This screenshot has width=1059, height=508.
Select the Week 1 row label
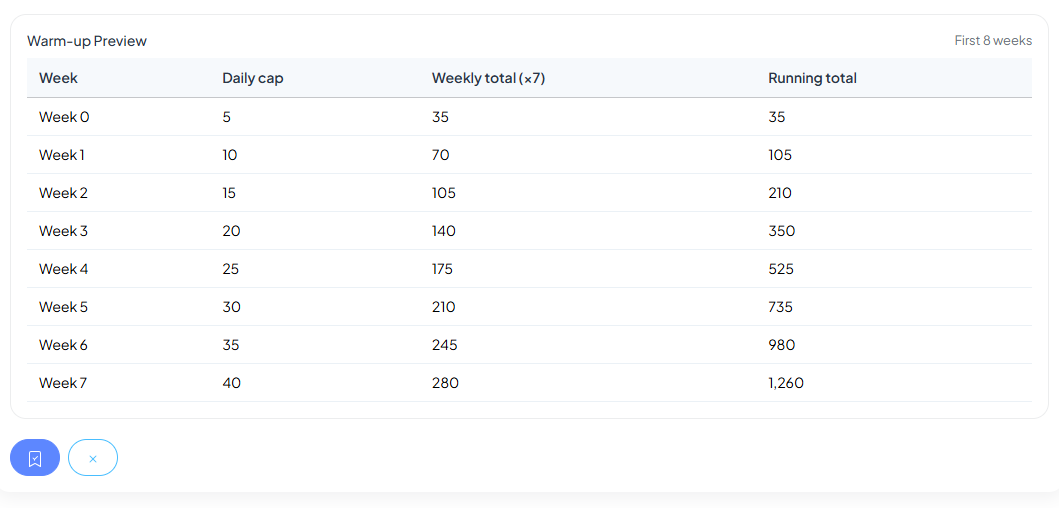point(62,155)
